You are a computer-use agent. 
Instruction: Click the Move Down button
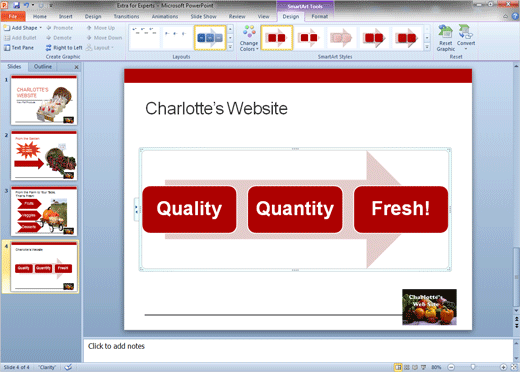(104, 38)
